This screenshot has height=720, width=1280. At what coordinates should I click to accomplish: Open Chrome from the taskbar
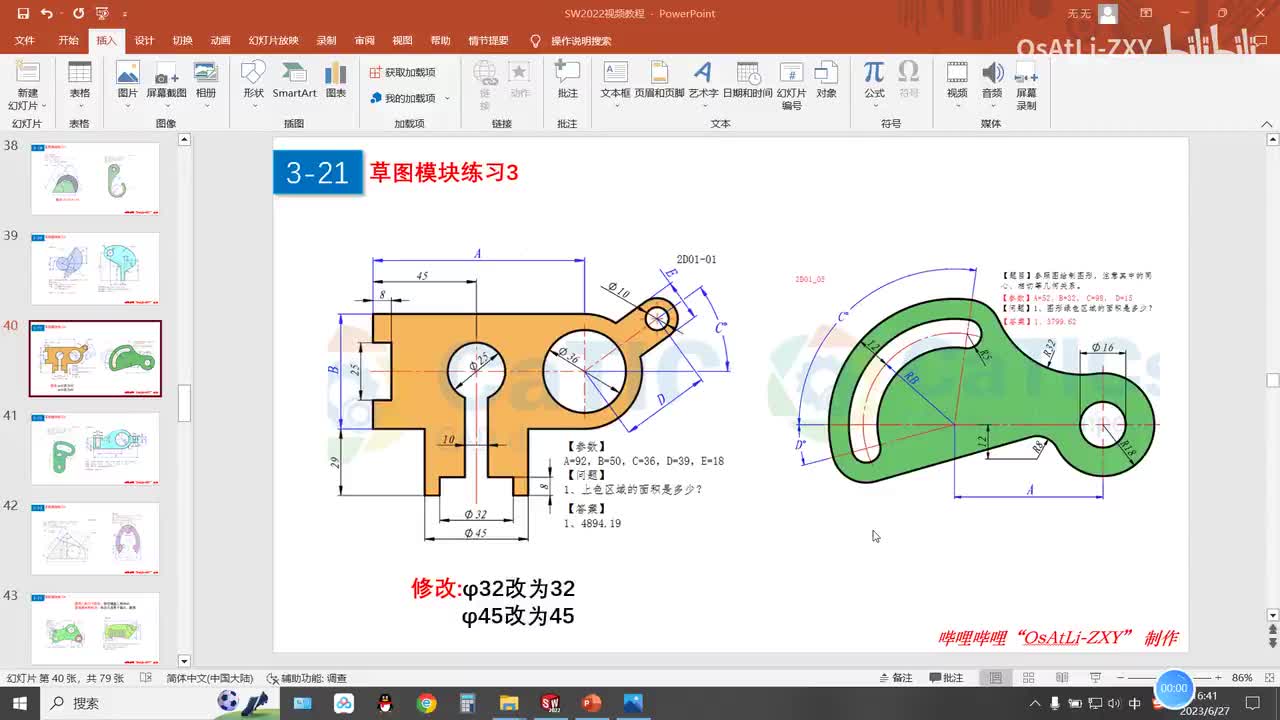[x=427, y=703]
